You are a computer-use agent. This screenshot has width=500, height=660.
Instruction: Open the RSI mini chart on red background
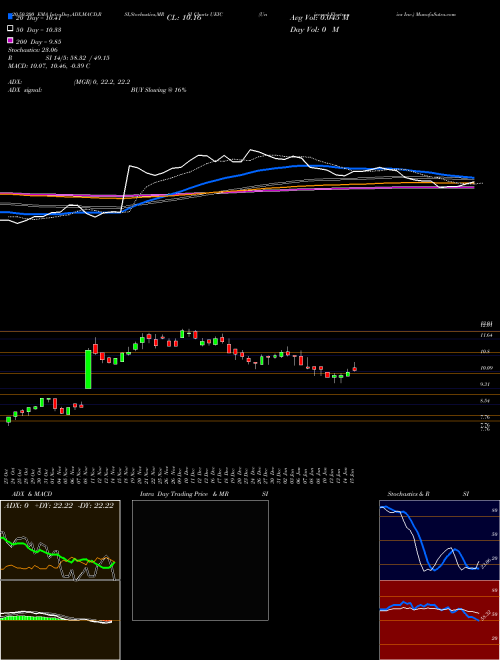[x=439, y=620]
